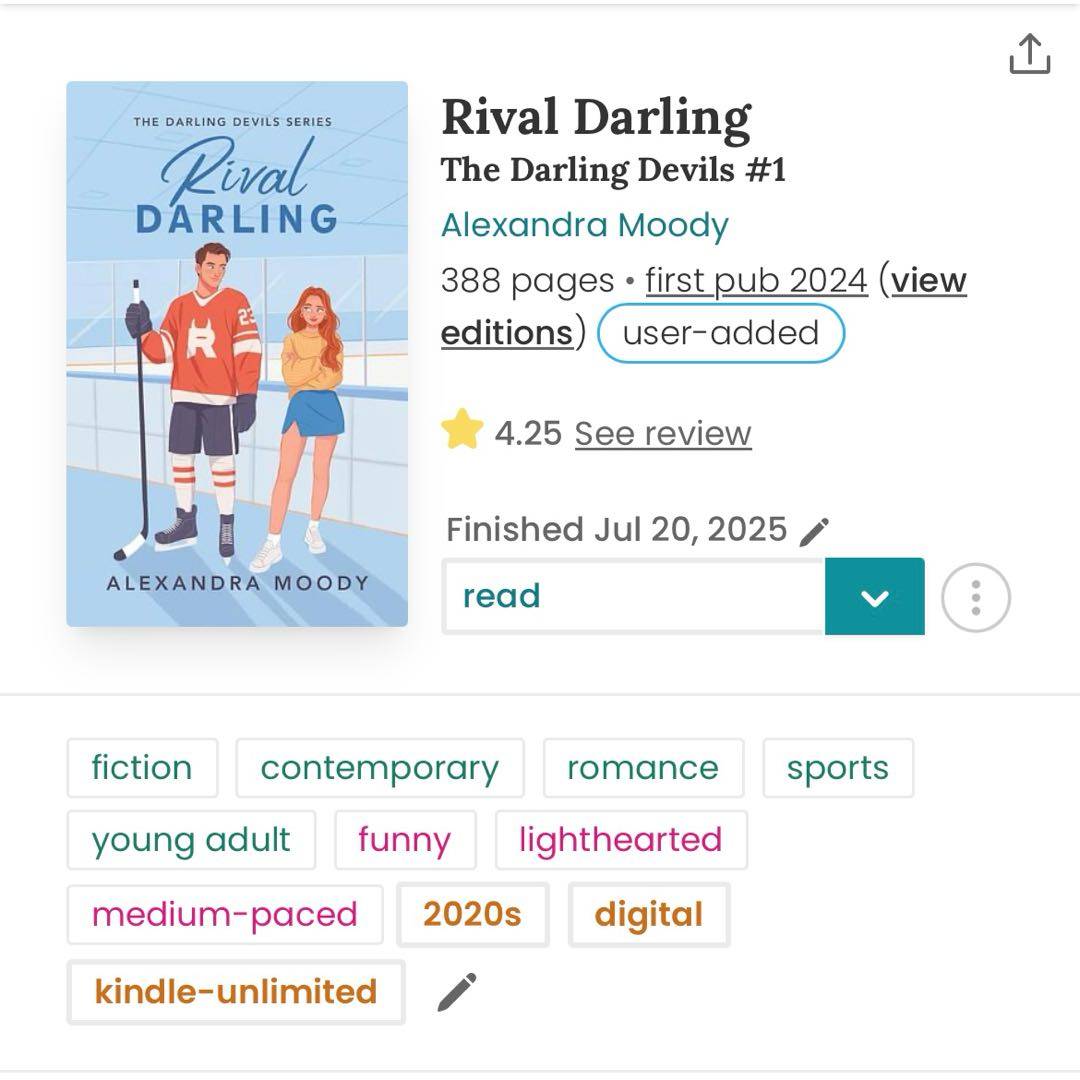The width and height of the screenshot is (1080, 1080).
Task: Click the 'user-added' badge
Action: pos(720,333)
